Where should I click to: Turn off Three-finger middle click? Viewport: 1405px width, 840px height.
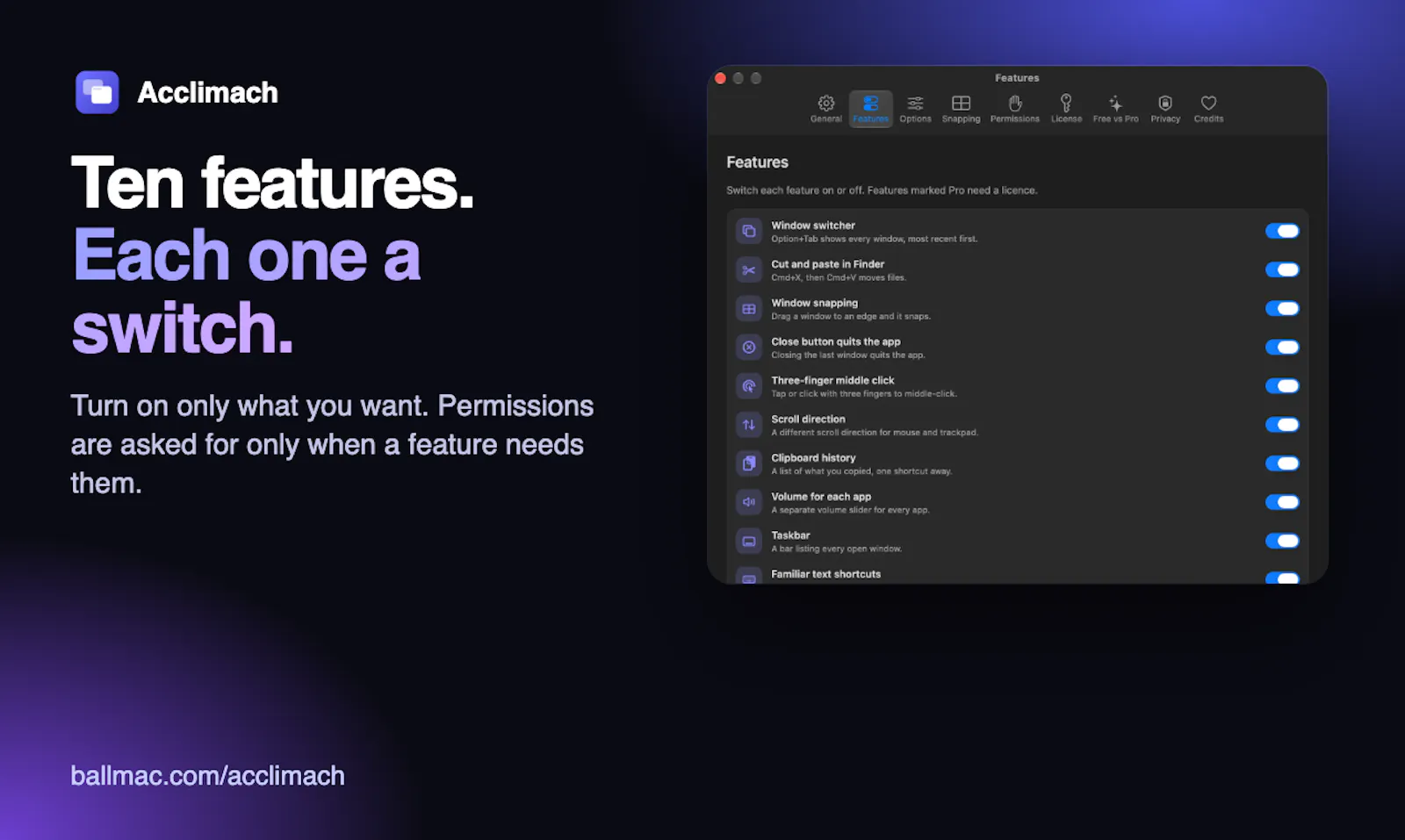click(1282, 385)
